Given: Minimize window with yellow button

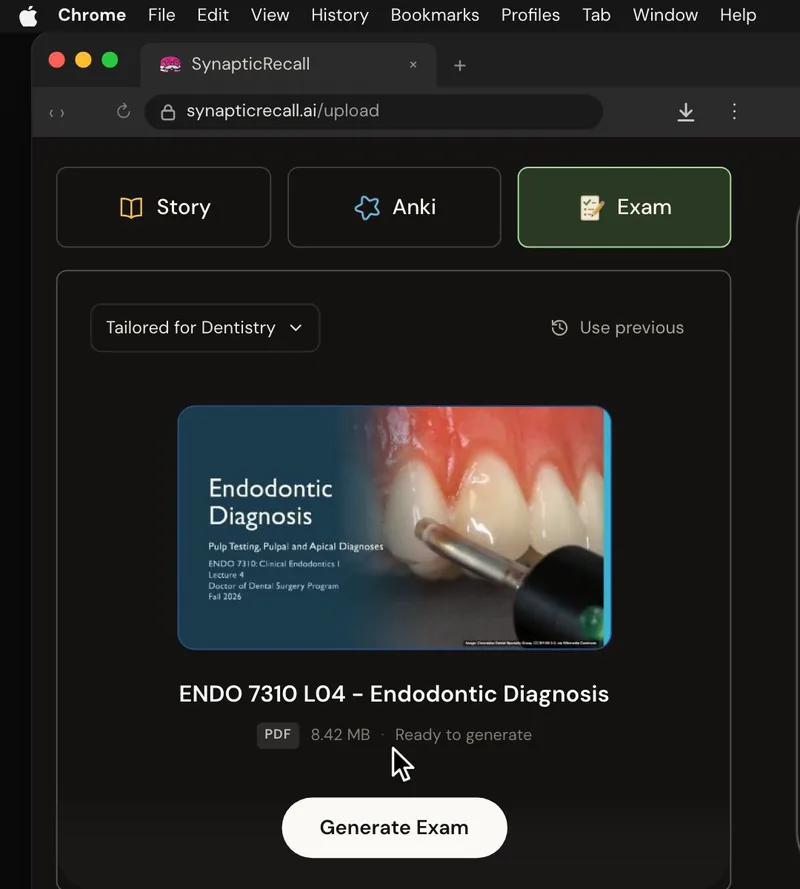Looking at the screenshot, I should pos(83,60).
